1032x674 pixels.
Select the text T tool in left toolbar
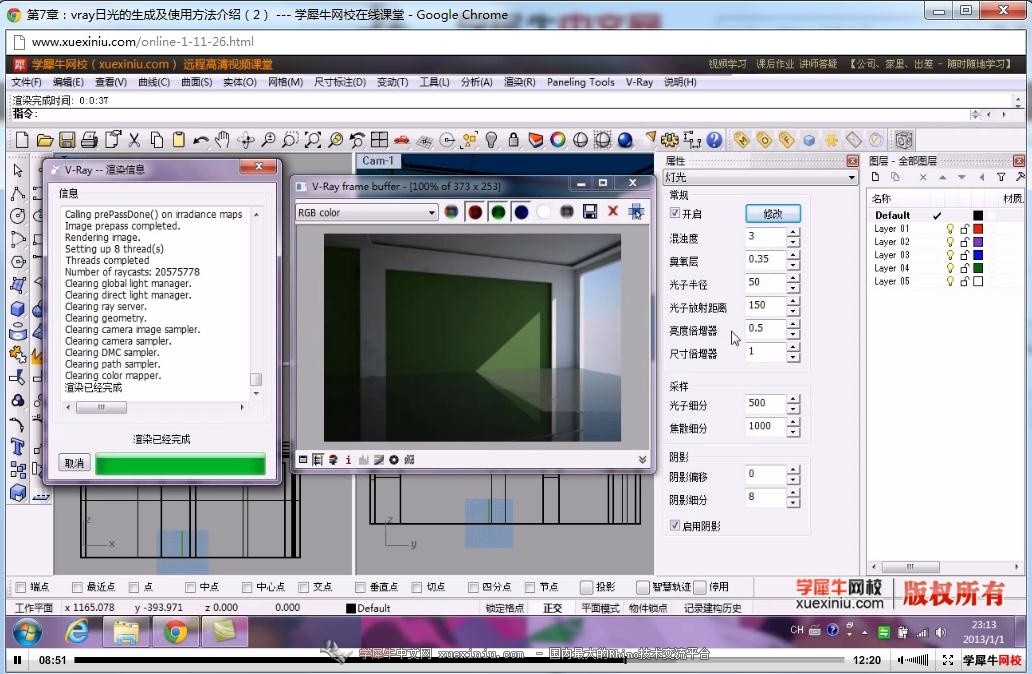tap(18, 447)
